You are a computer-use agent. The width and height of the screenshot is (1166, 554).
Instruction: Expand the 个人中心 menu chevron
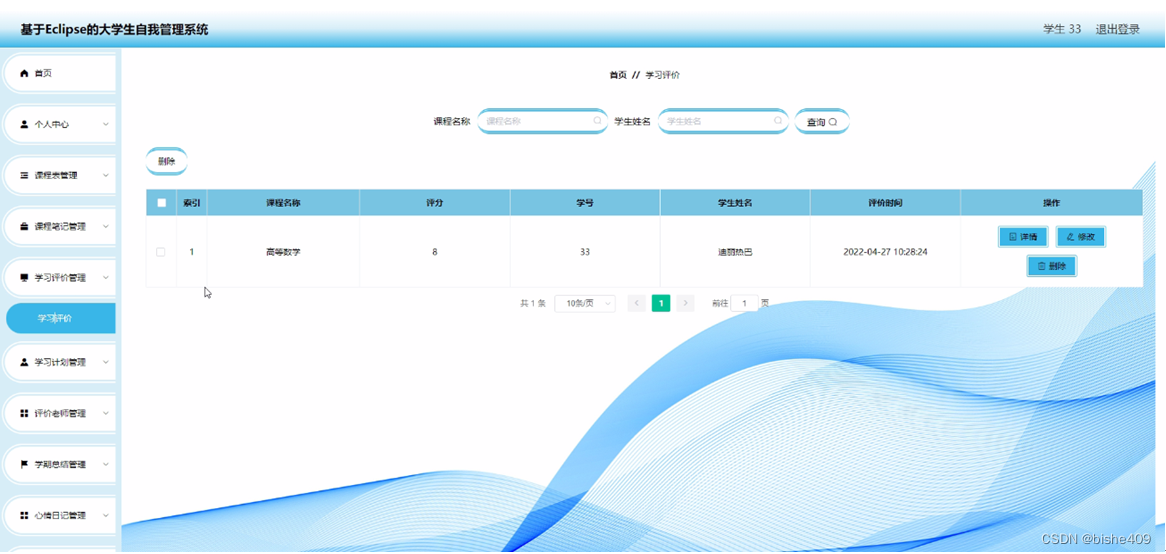[x=106, y=125]
